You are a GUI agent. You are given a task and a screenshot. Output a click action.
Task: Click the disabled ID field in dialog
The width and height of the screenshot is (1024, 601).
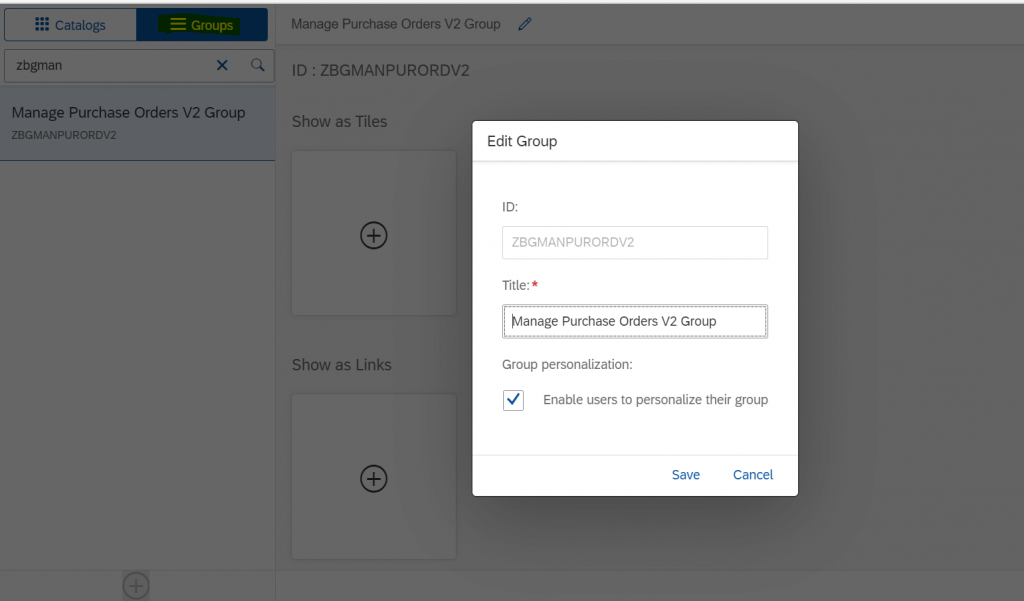tap(635, 242)
